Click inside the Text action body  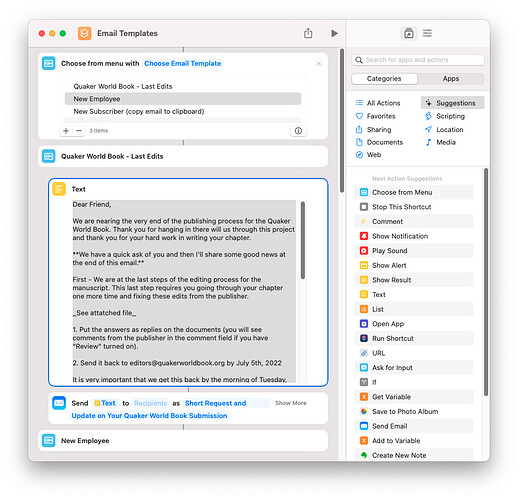[x=184, y=291]
